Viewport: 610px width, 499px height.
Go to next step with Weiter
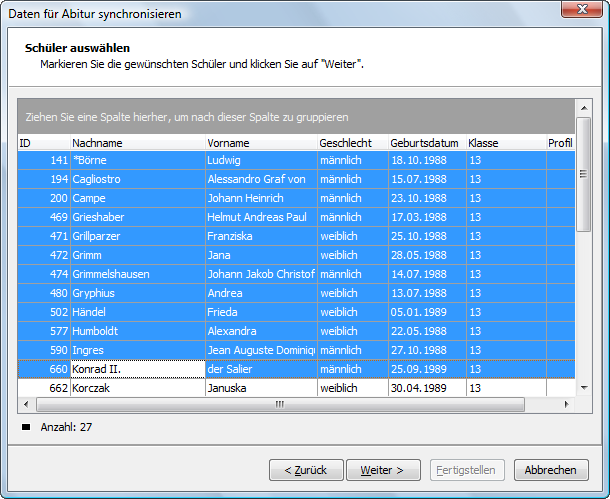pos(383,470)
